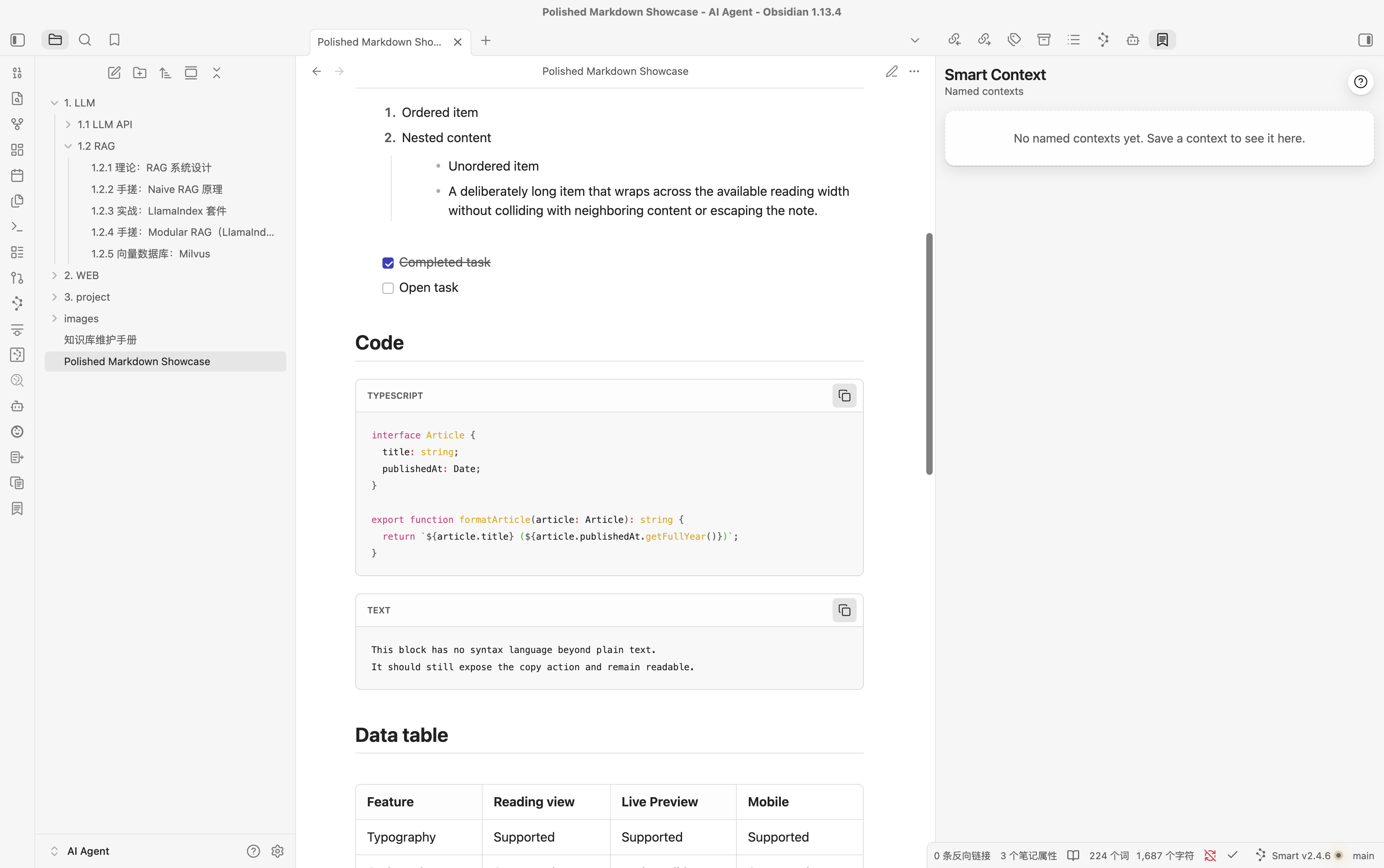Click 3 个笔记属性 in status bar
The width and height of the screenshot is (1384, 868).
click(1029, 856)
